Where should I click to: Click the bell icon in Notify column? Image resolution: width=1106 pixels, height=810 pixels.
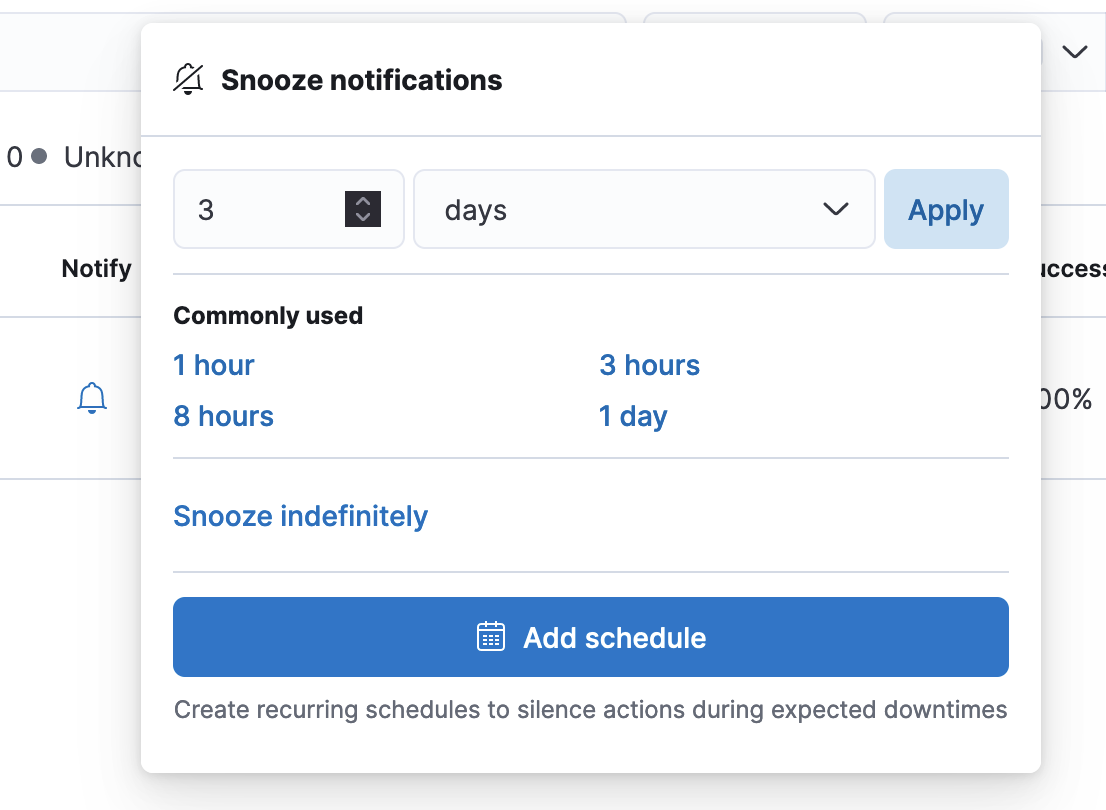(91, 398)
